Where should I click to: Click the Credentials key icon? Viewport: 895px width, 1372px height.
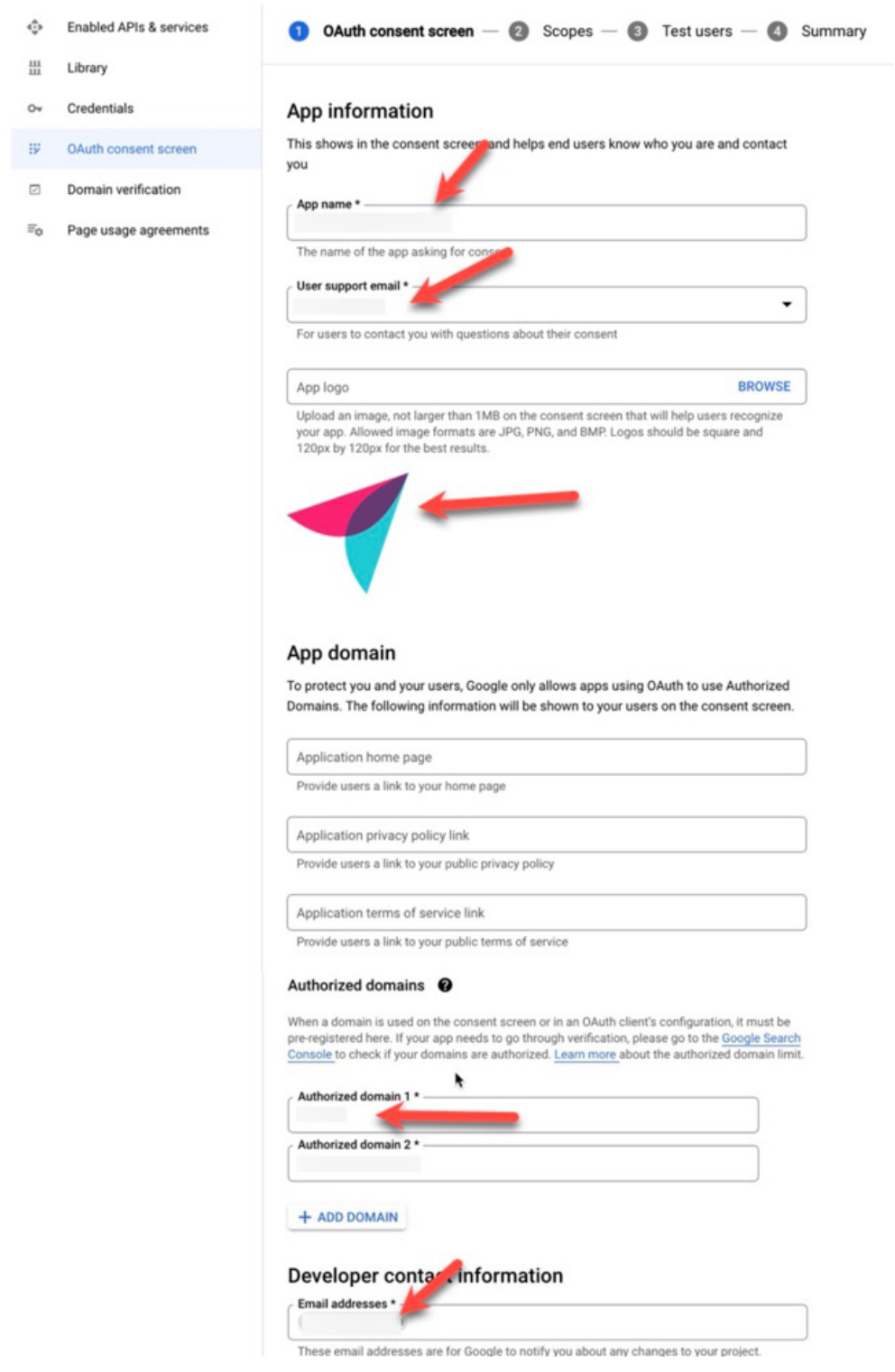coord(34,108)
